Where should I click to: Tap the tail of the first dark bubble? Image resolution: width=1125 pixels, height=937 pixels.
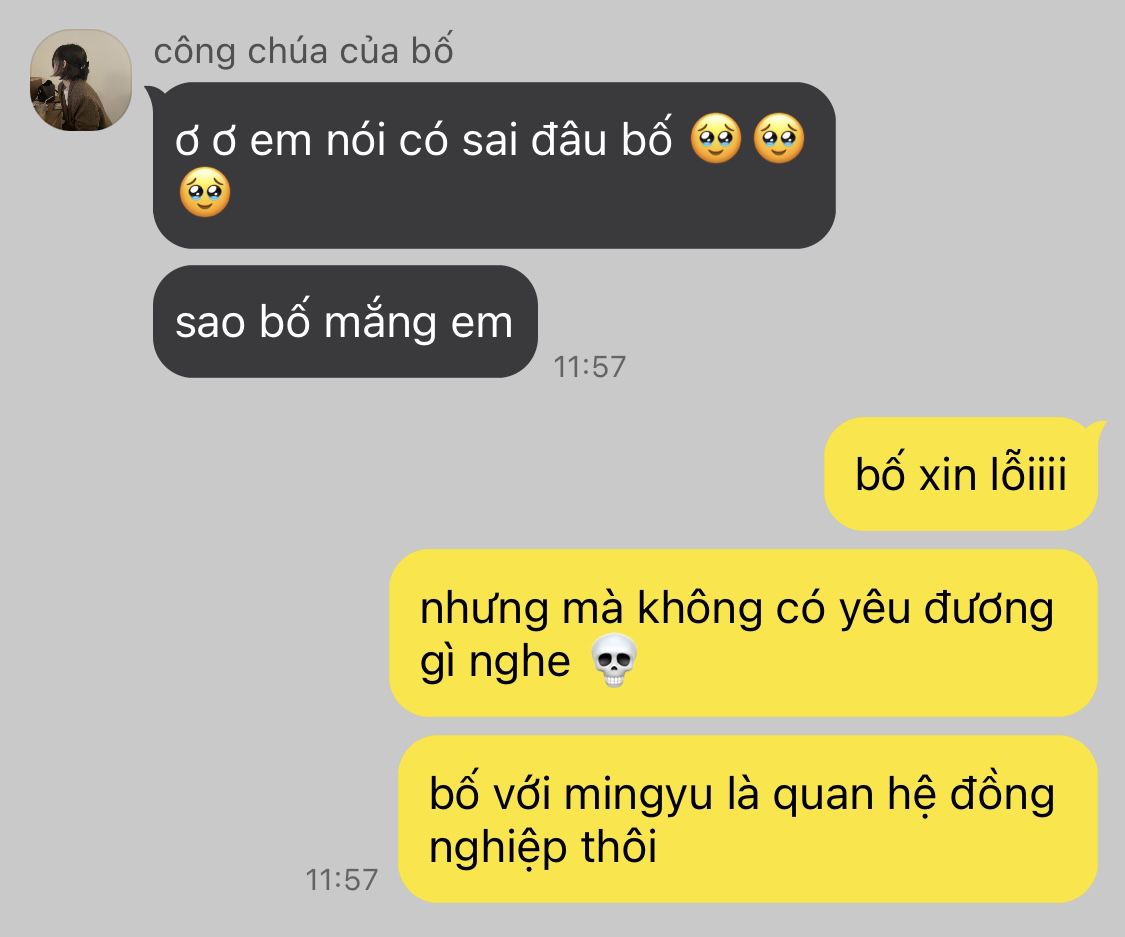click(152, 93)
